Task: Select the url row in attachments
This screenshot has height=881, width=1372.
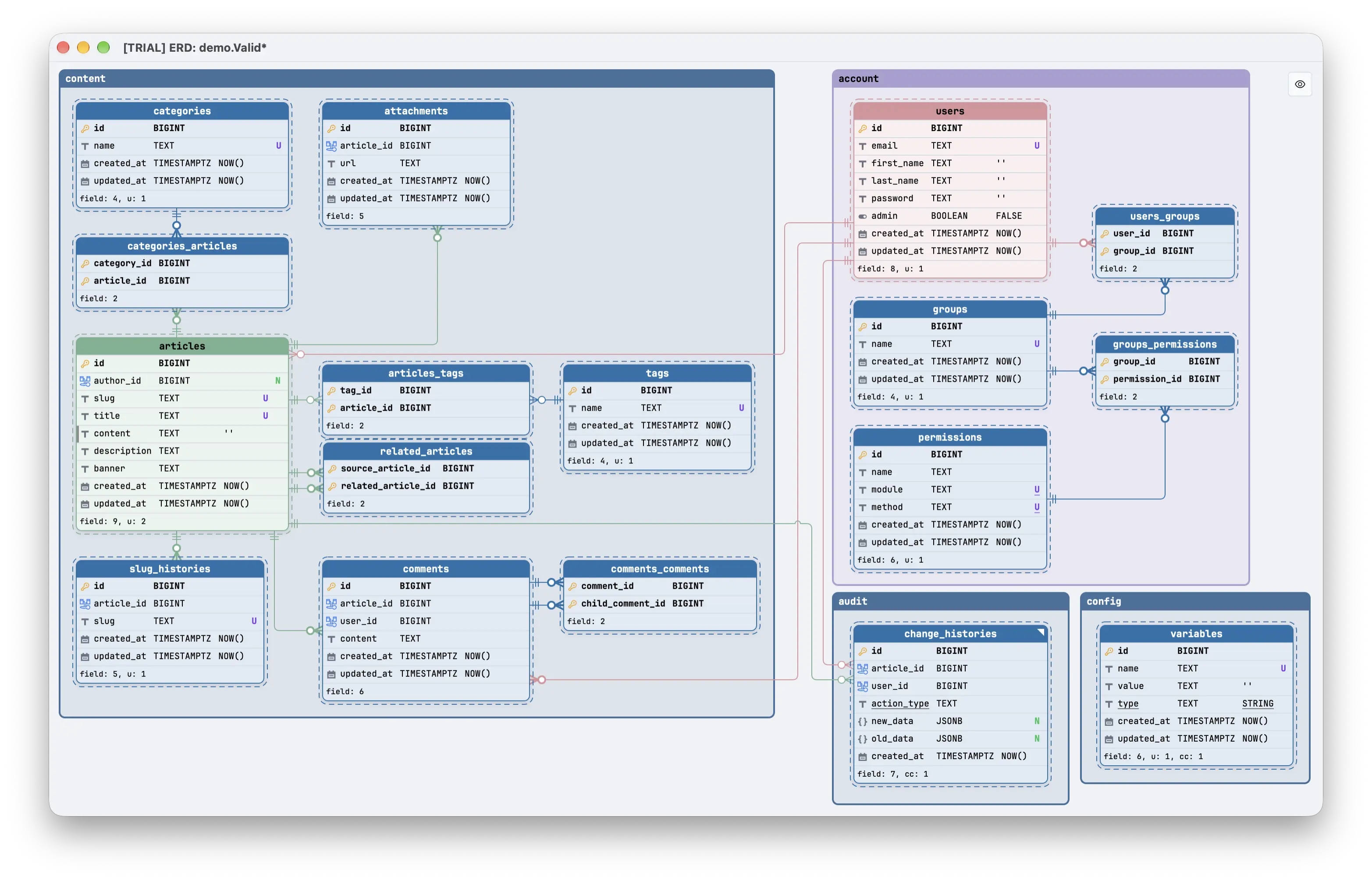Action: click(x=416, y=163)
